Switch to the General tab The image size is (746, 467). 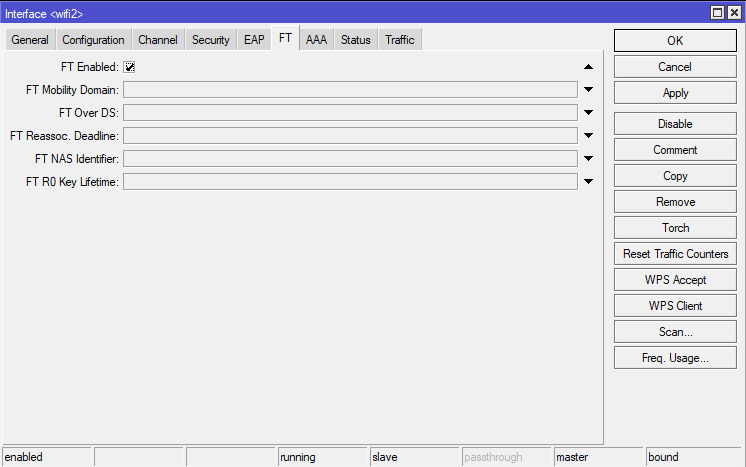(x=30, y=40)
